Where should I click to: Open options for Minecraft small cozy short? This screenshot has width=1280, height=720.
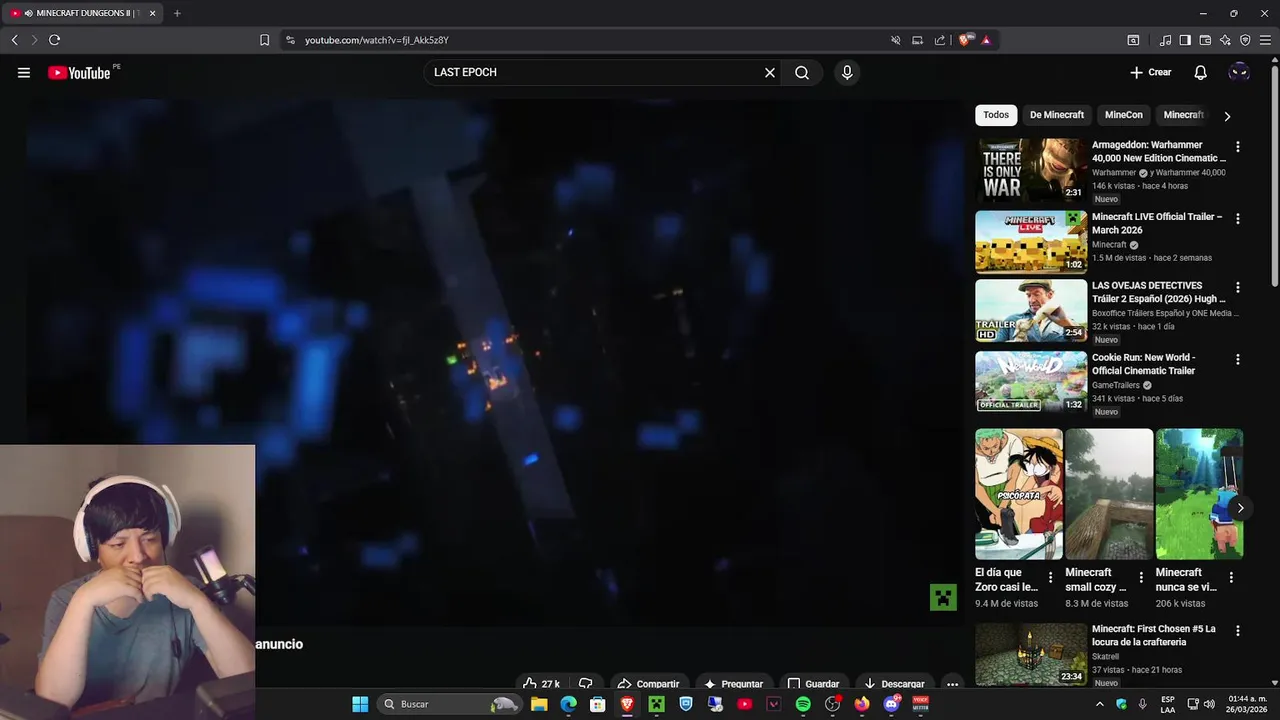point(1141,577)
